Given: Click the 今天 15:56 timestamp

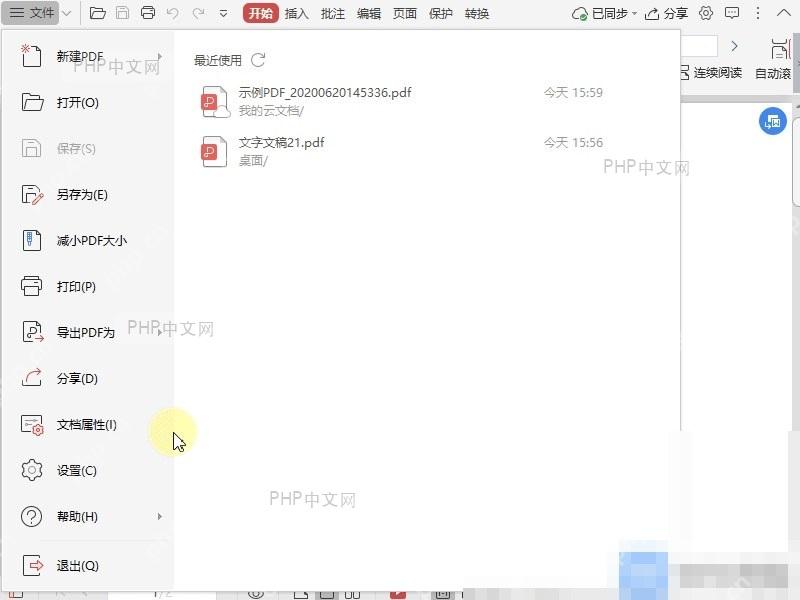Looking at the screenshot, I should click(573, 142).
